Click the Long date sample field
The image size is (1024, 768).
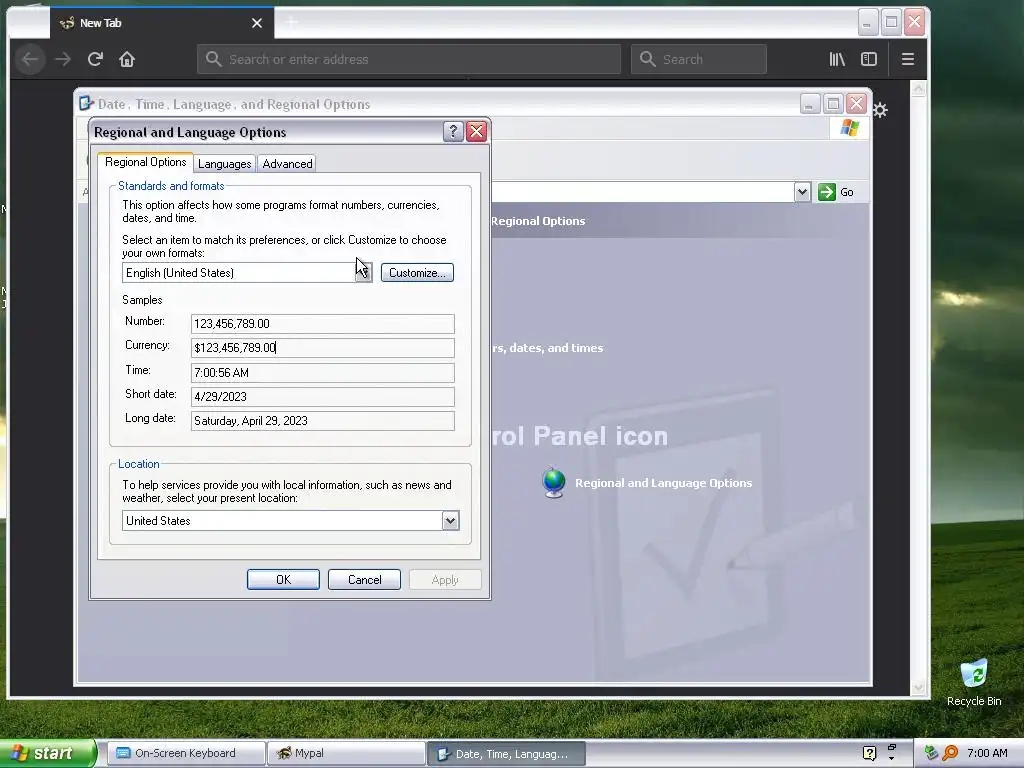(x=323, y=421)
